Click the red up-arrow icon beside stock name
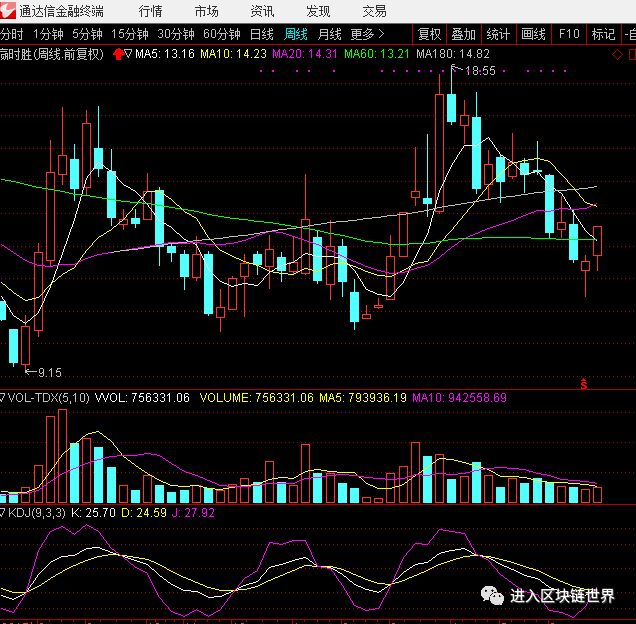Screen dimensions: 636x624 118,54
